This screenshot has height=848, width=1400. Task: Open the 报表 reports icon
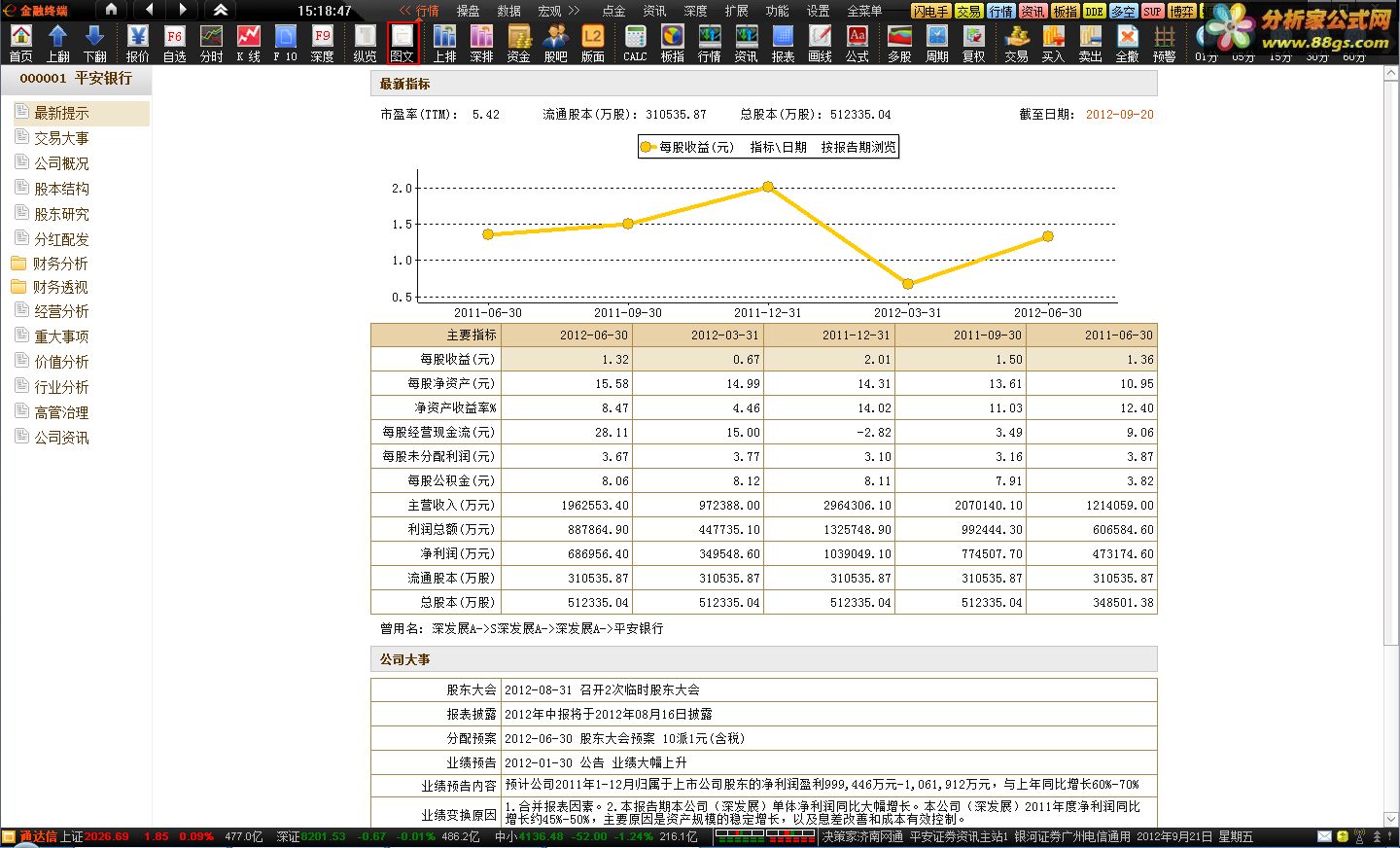pos(783,43)
